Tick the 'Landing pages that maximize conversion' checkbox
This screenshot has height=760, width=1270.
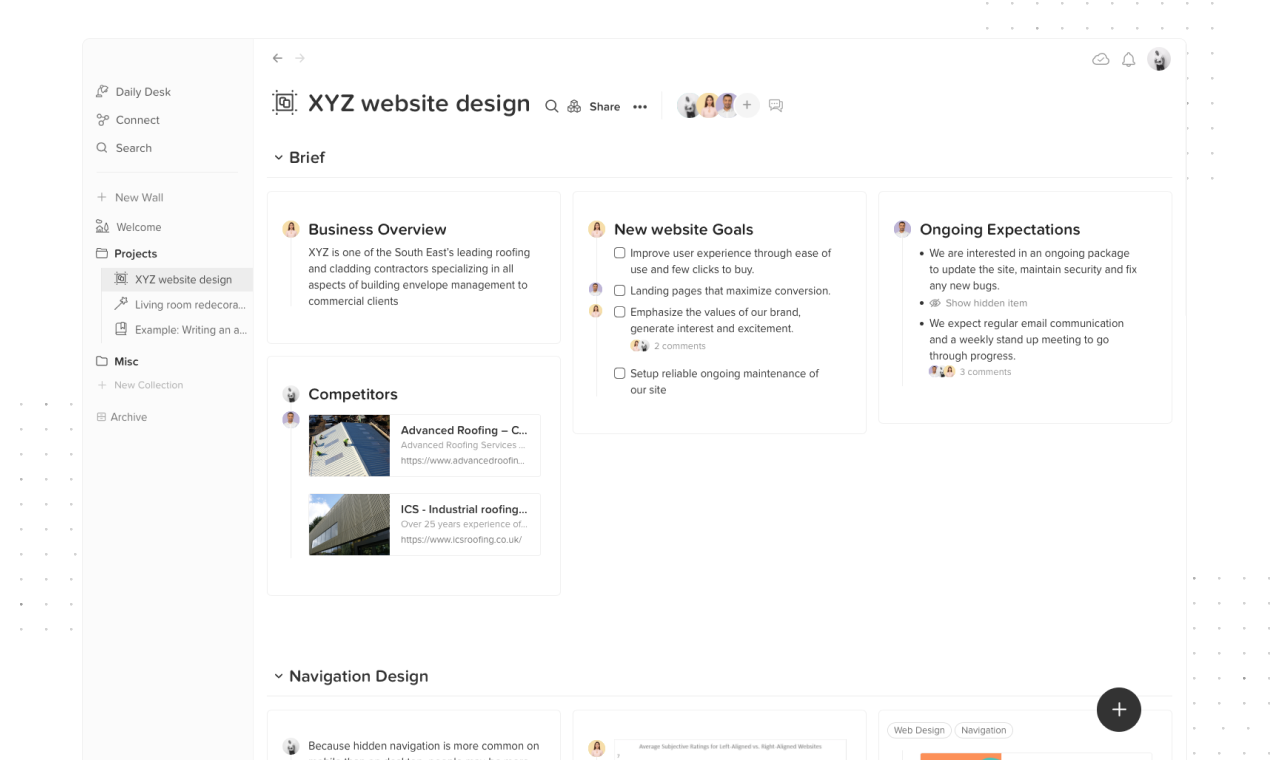click(x=620, y=291)
